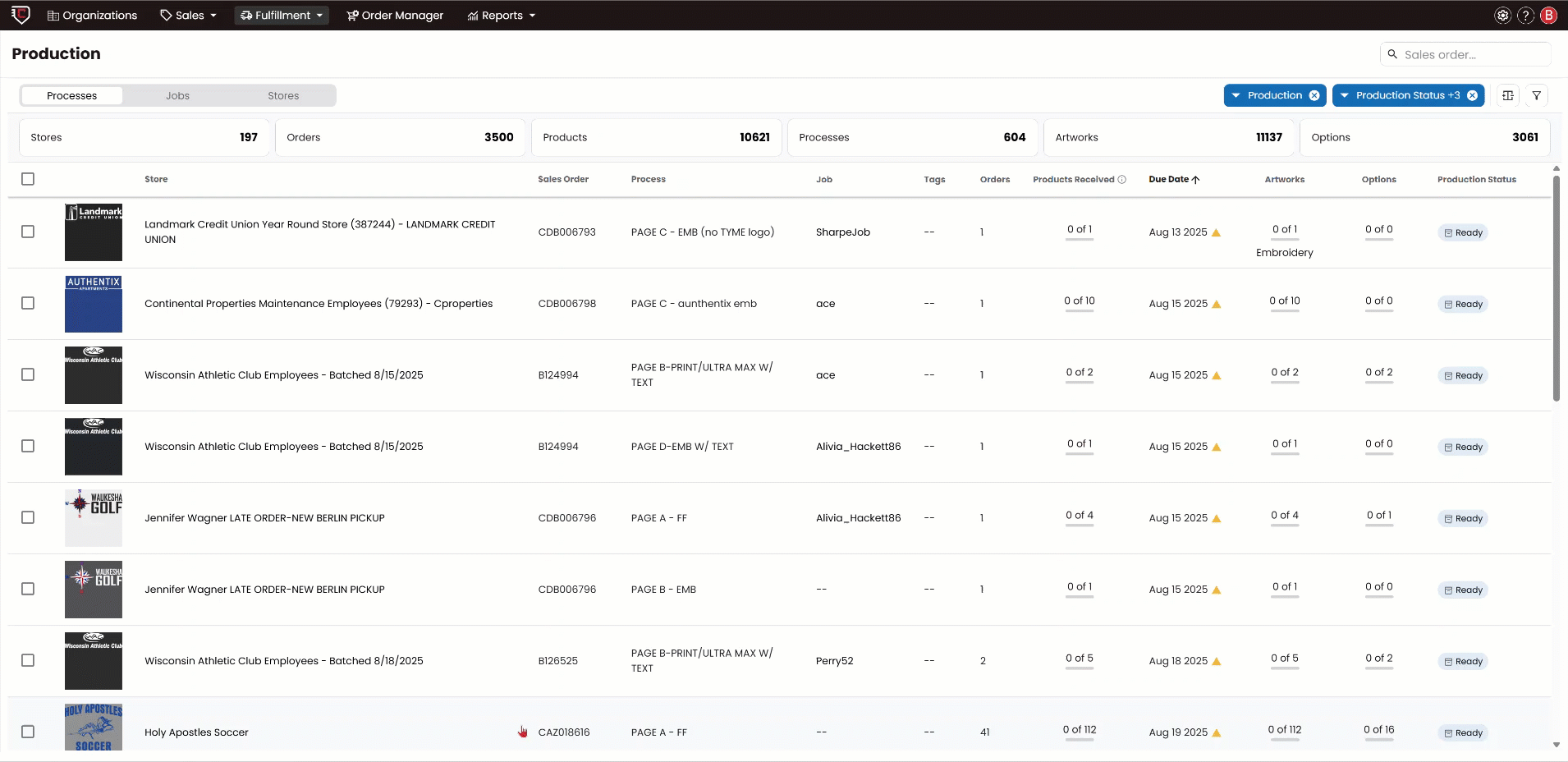The image size is (1568, 762).
Task: Open the settings gear icon
Action: 1503,15
